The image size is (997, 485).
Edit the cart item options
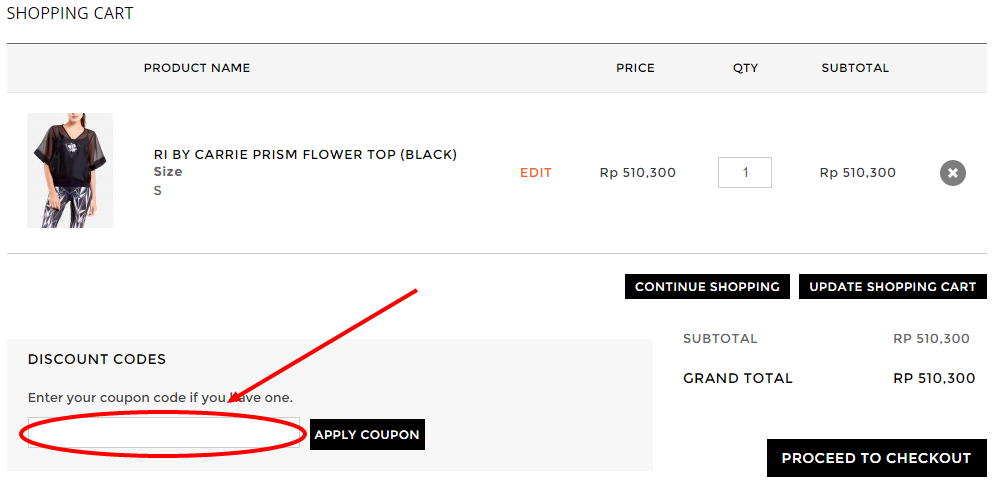(x=535, y=173)
